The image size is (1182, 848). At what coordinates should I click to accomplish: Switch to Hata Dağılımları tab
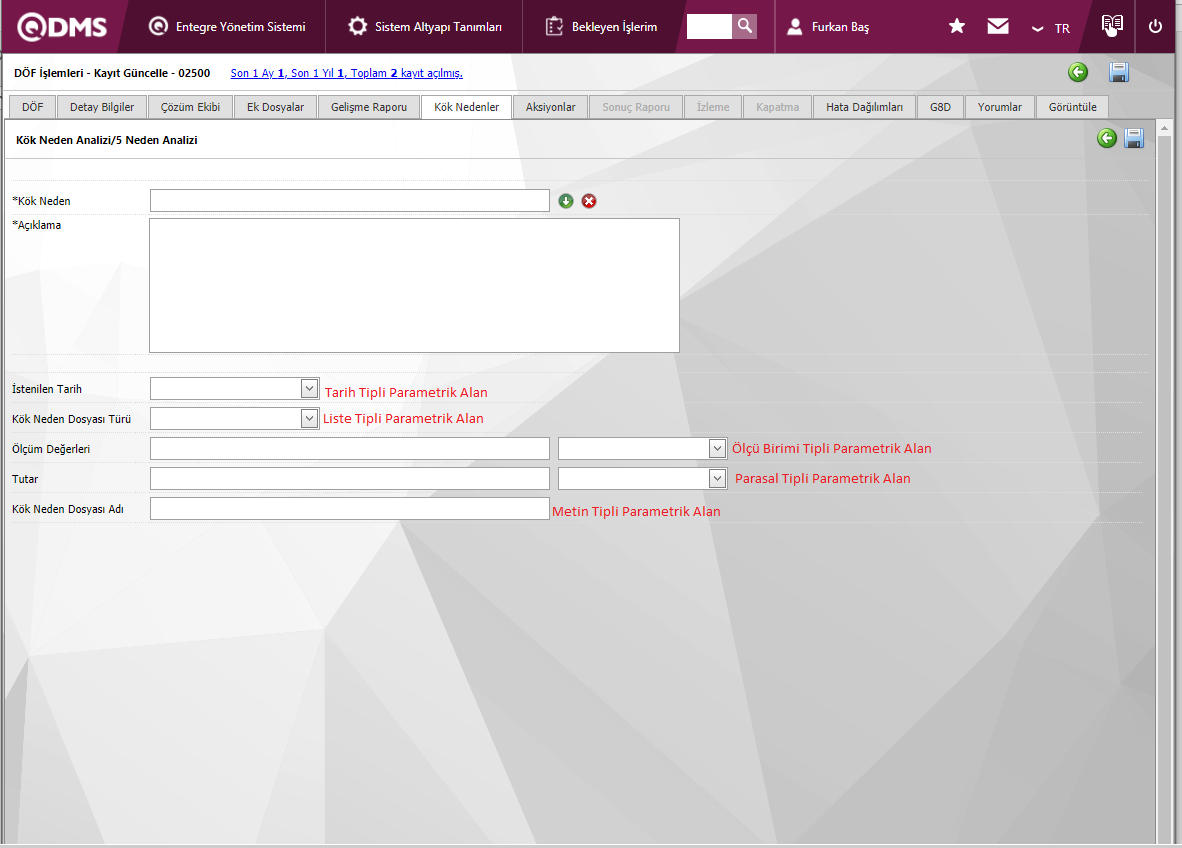click(864, 107)
